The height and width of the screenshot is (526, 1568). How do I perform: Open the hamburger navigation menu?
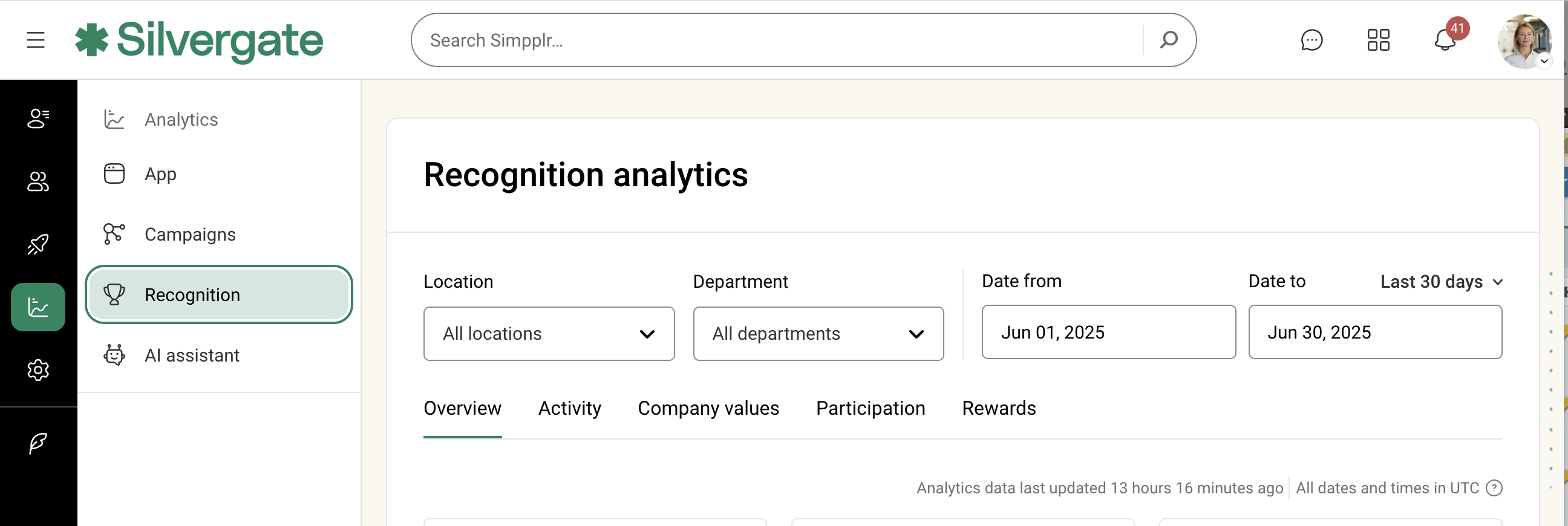point(36,40)
